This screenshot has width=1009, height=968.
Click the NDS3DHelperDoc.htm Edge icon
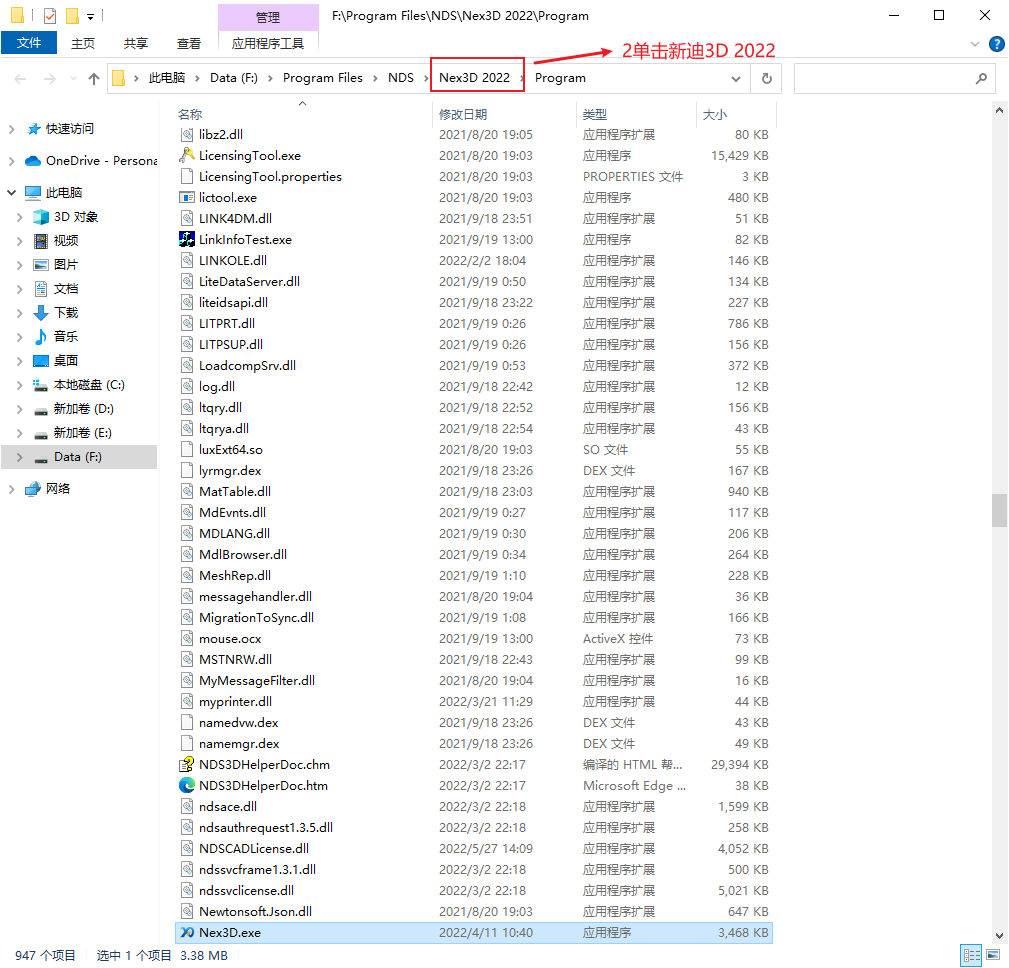[x=187, y=785]
